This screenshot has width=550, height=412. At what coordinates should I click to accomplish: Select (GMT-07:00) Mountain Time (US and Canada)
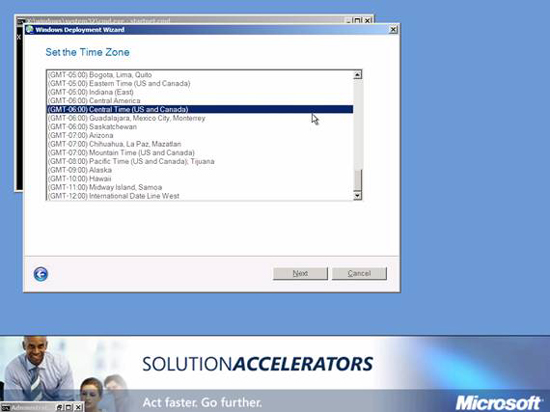pyautogui.click(x=200, y=153)
